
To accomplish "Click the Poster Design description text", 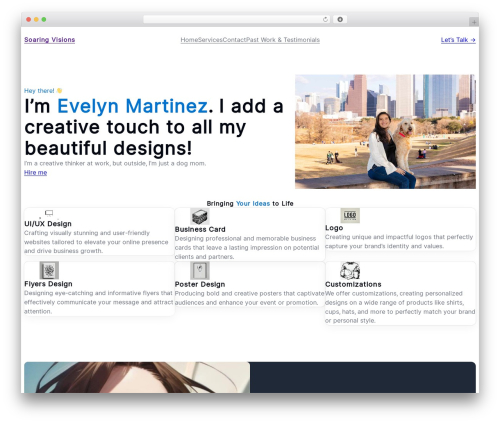I will 250,298.
